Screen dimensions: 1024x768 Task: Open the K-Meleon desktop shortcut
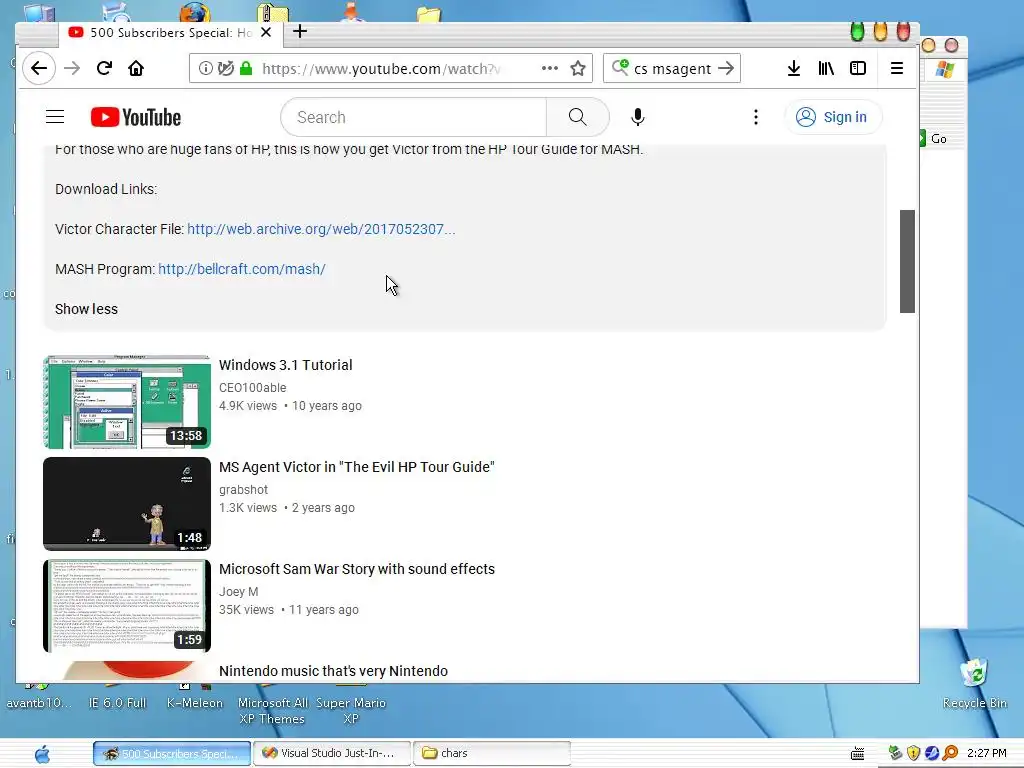195,703
